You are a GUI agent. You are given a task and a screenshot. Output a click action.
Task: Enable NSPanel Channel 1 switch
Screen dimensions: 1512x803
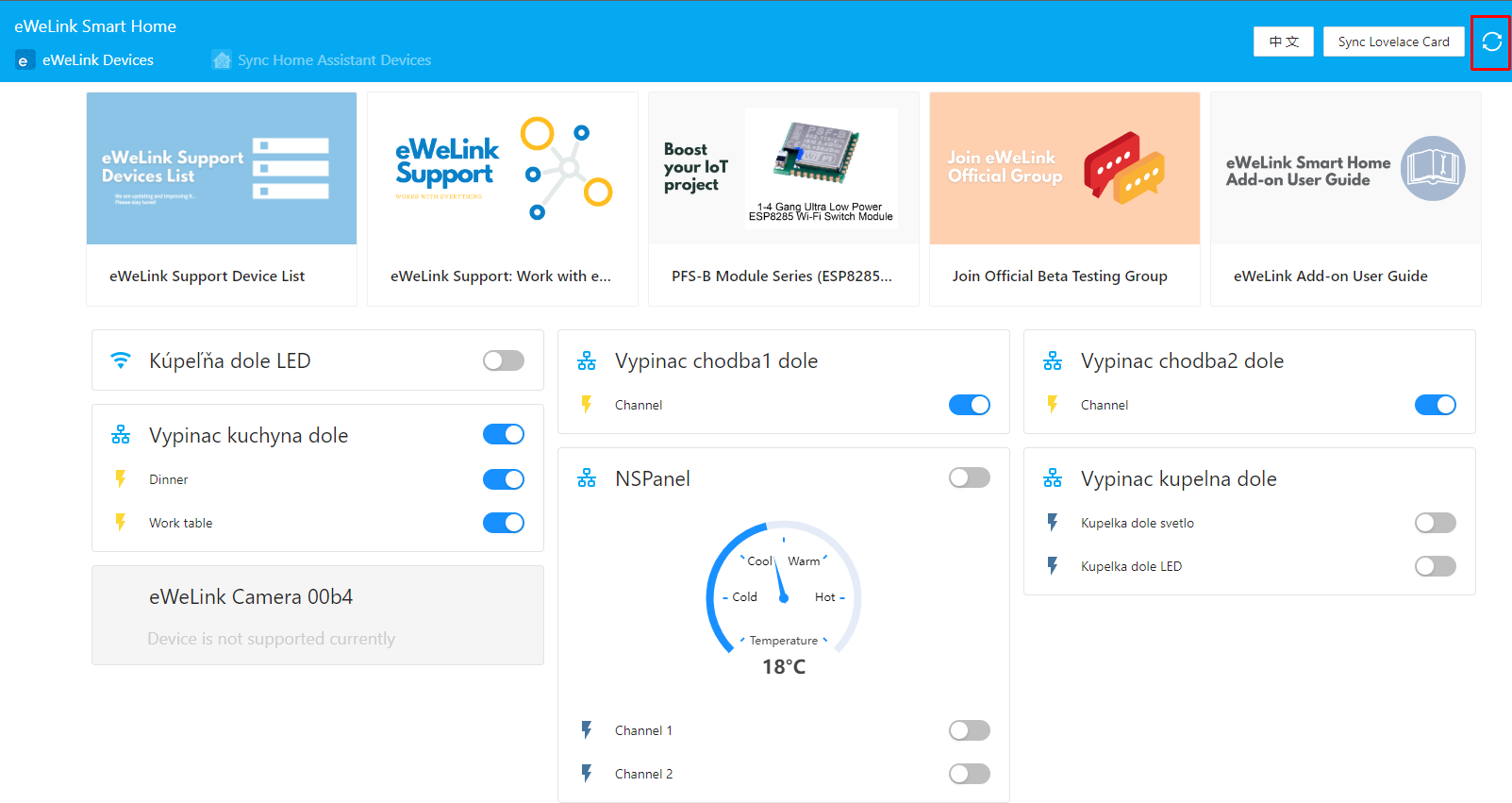970,730
